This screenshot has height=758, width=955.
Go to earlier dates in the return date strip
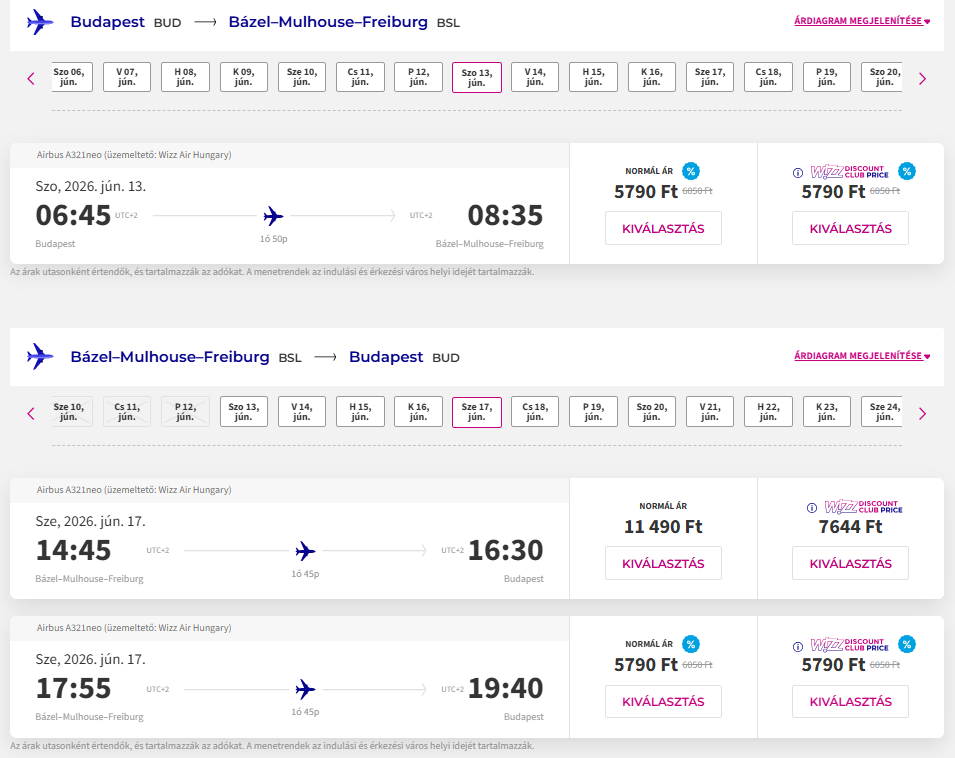tap(31, 413)
